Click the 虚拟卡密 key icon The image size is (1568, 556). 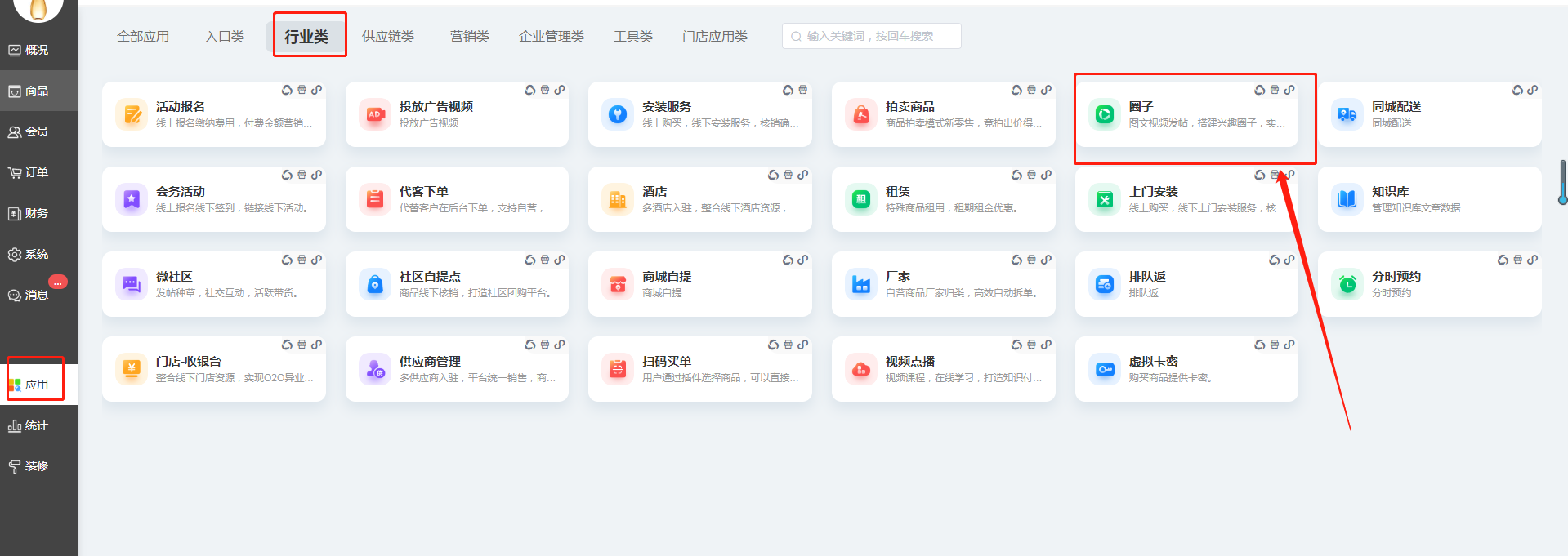click(x=1104, y=369)
